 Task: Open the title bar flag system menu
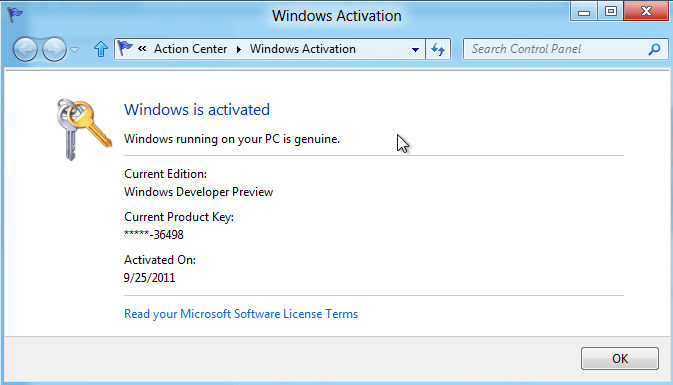pos(15,15)
